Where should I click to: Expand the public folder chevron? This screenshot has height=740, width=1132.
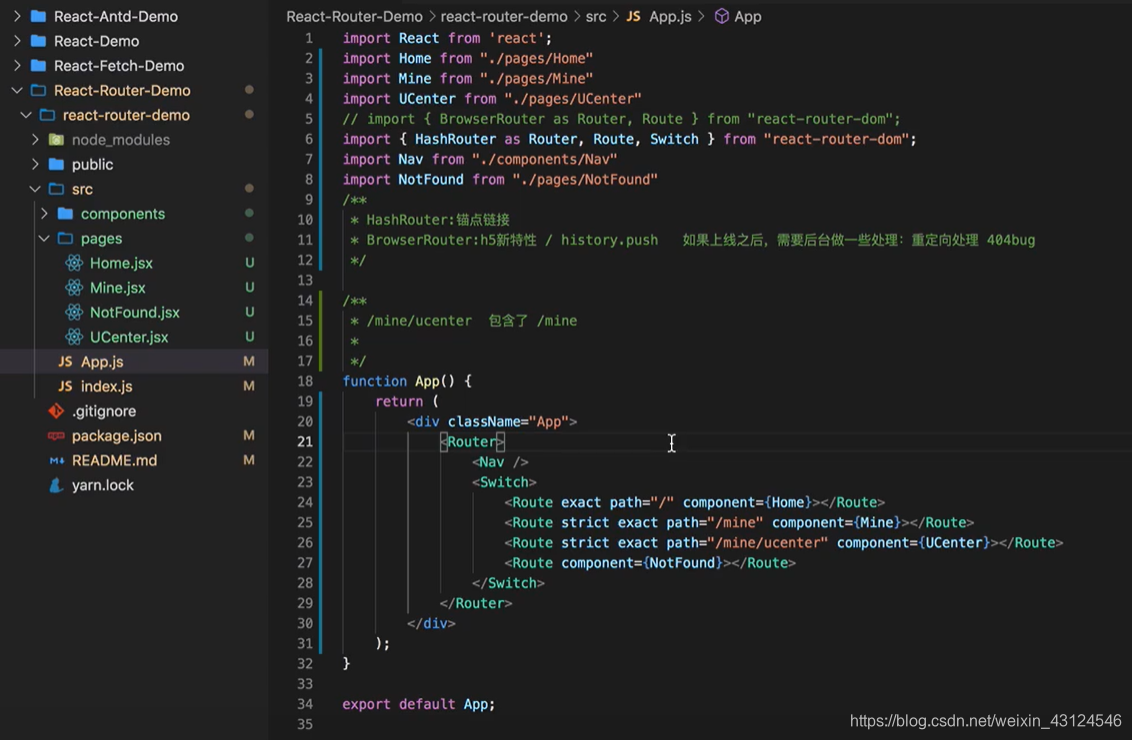[x=35, y=164]
